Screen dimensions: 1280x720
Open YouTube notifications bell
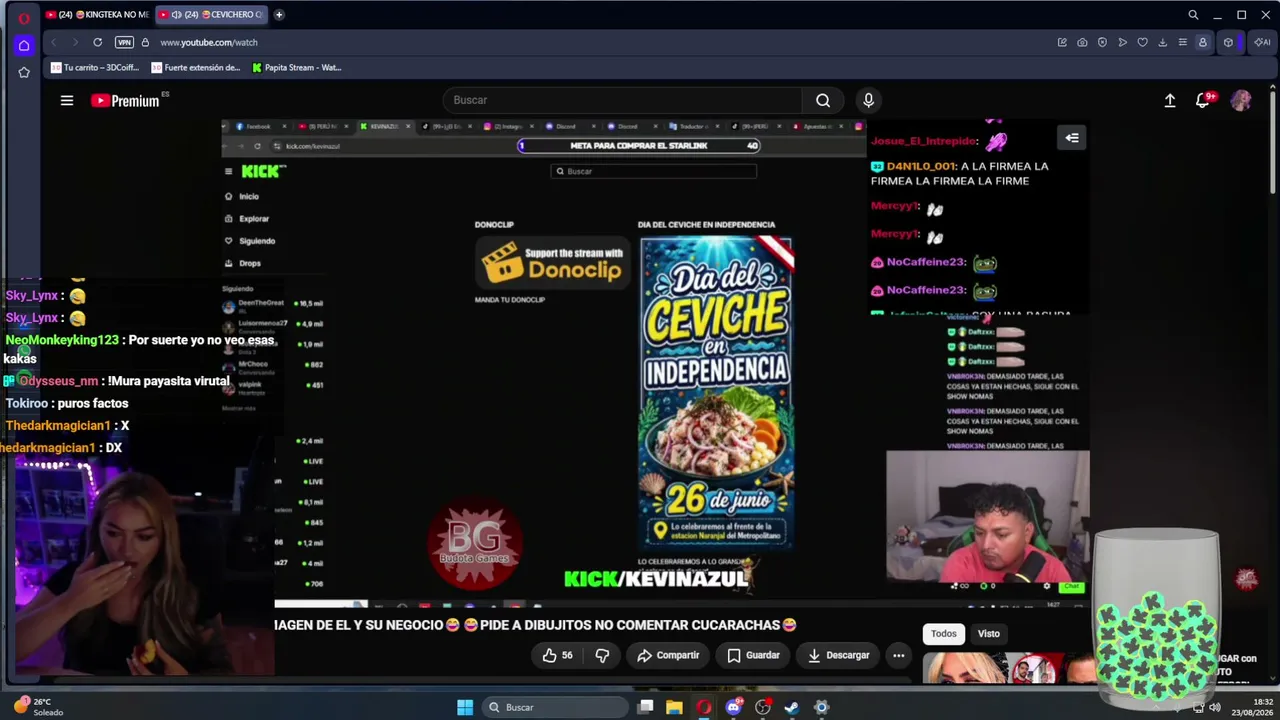[1203, 100]
